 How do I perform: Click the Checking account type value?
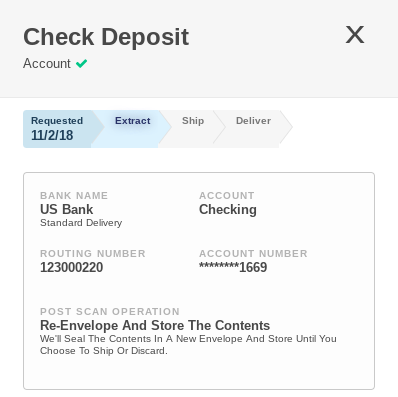coord(228,210)
